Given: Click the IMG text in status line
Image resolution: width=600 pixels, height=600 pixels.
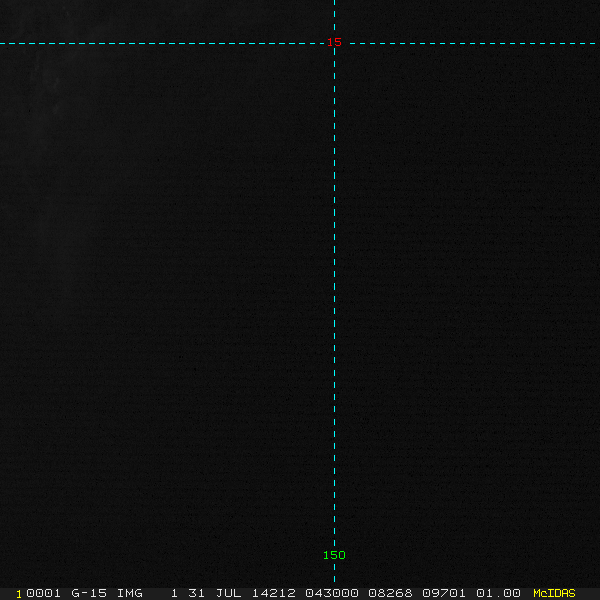Looking at the screenshot, I should tap(129, 593).
